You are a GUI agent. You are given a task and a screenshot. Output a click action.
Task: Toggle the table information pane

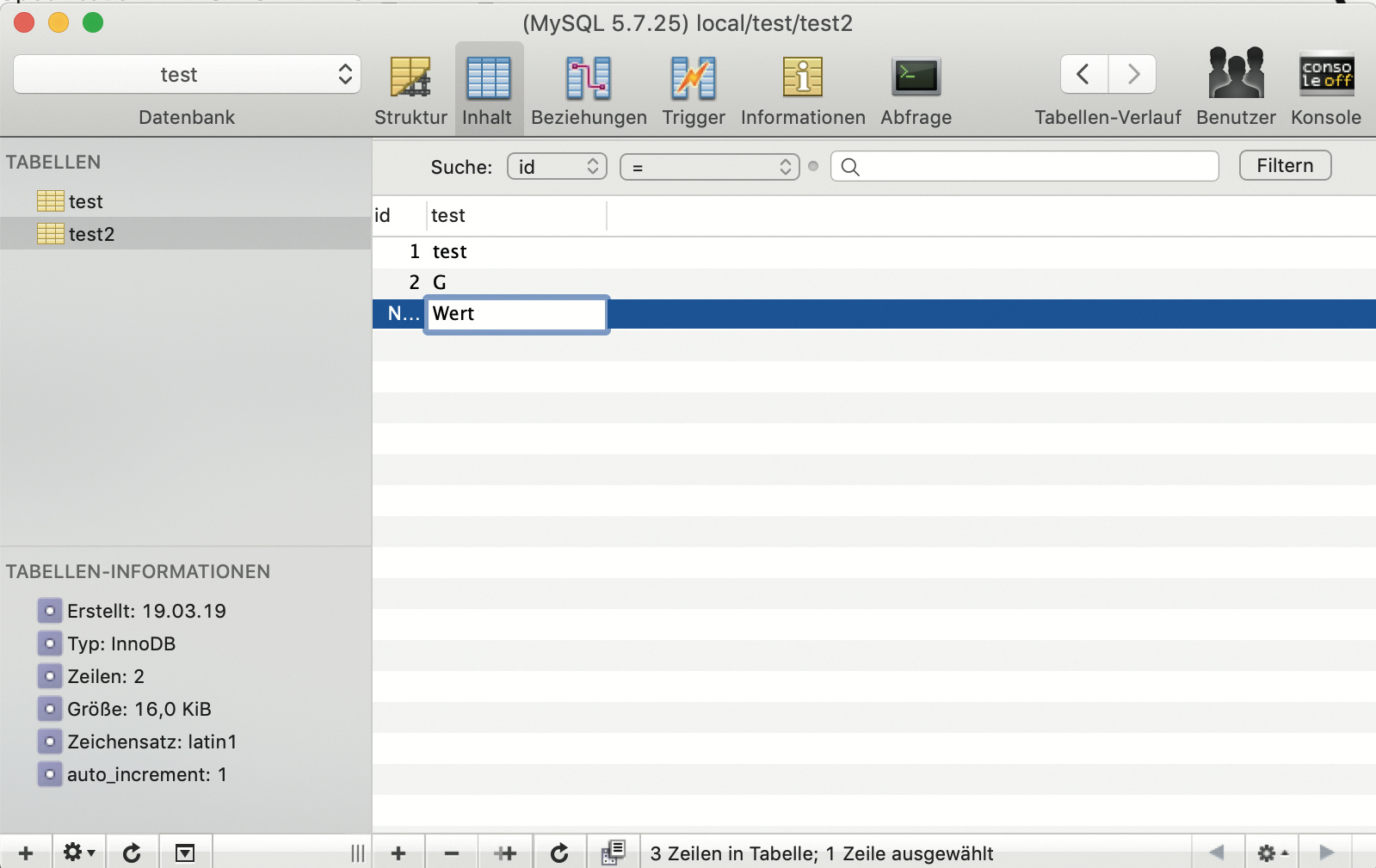[x=185, y=853]
